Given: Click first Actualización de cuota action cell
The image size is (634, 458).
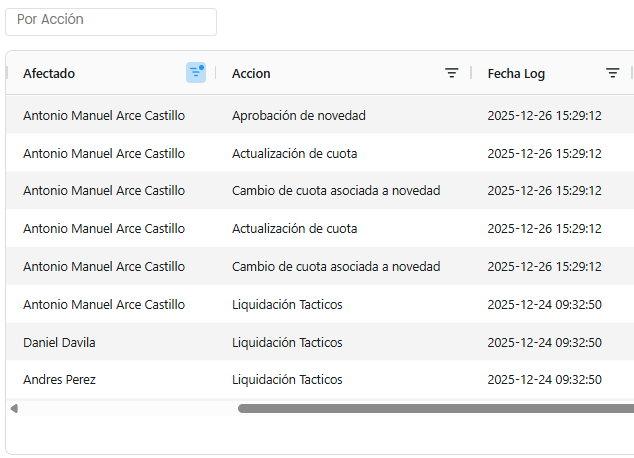Looking at the screenshot, I should 294,153.
